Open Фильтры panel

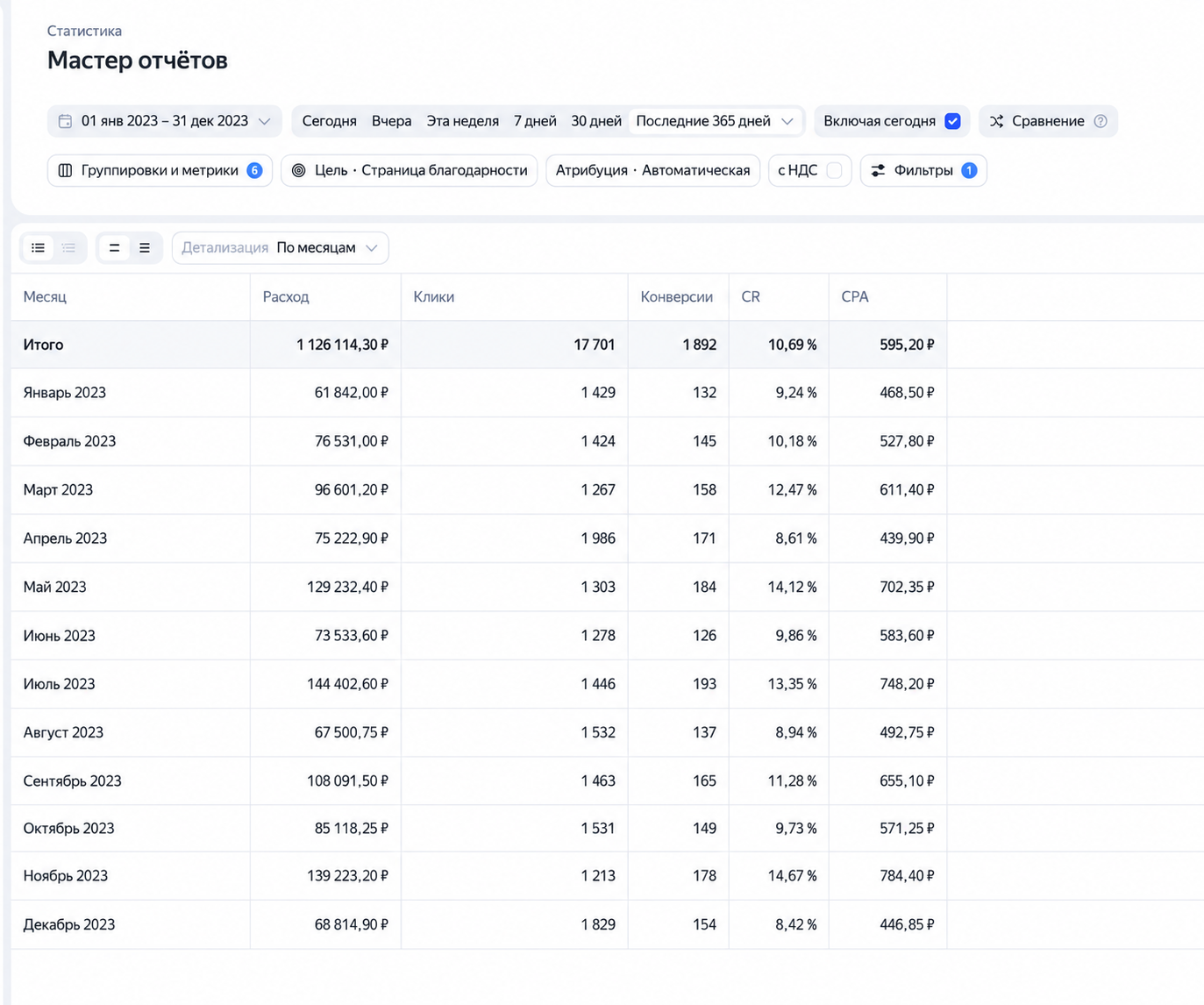point(923,170)
